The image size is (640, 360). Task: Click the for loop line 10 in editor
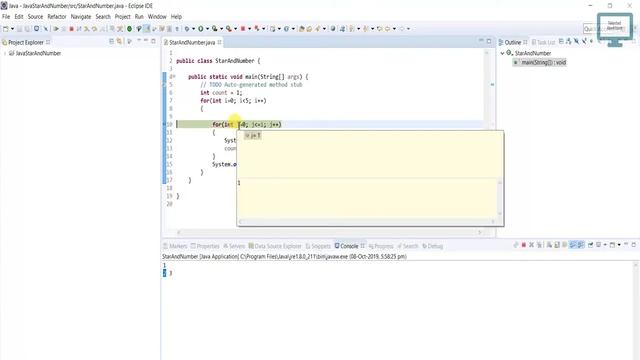pyautogui.click(x=247, y=124)
